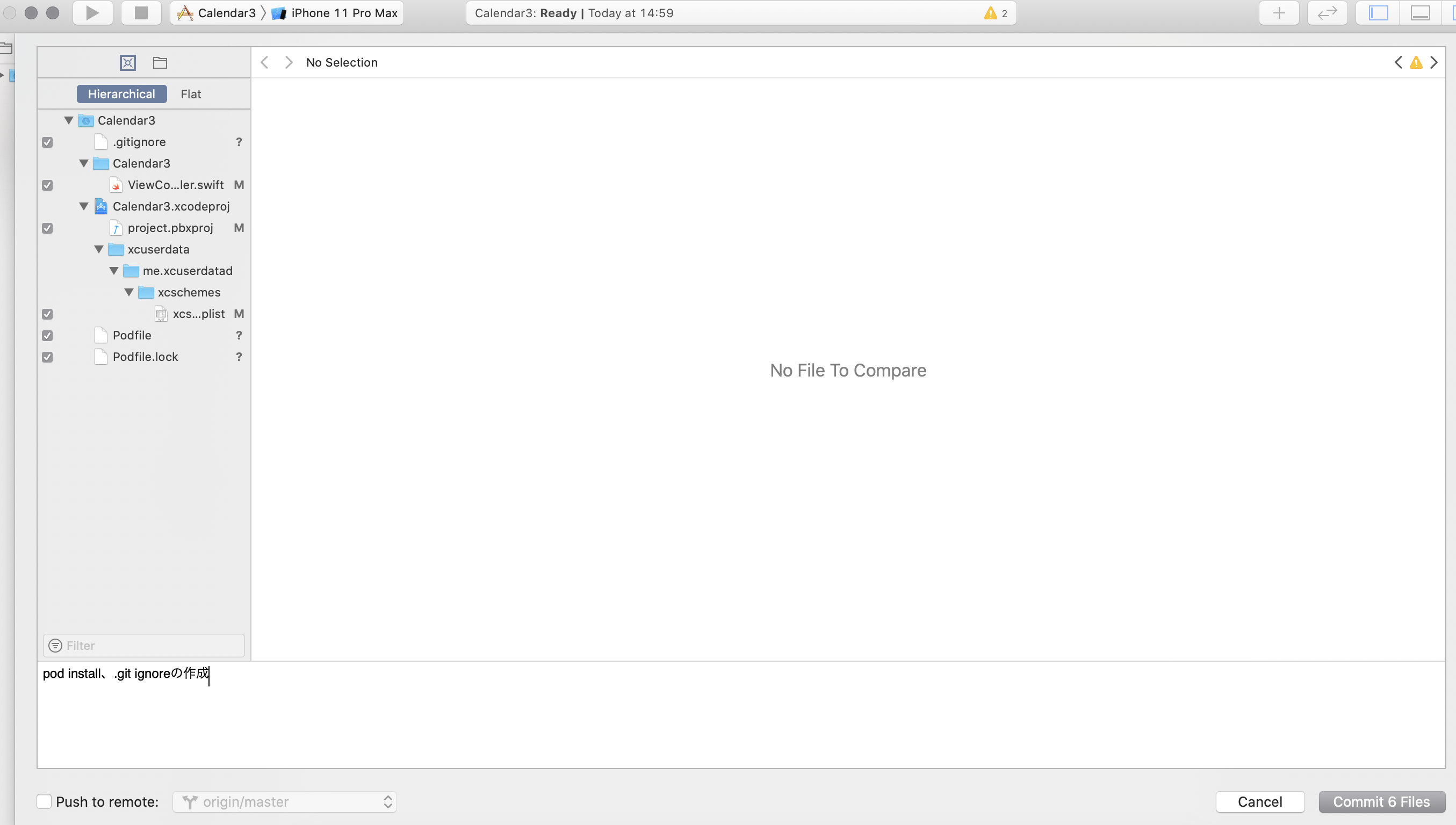Click in the commit message text area
The width and height of the screenshot is (1456, 825).
click(741, 715)
